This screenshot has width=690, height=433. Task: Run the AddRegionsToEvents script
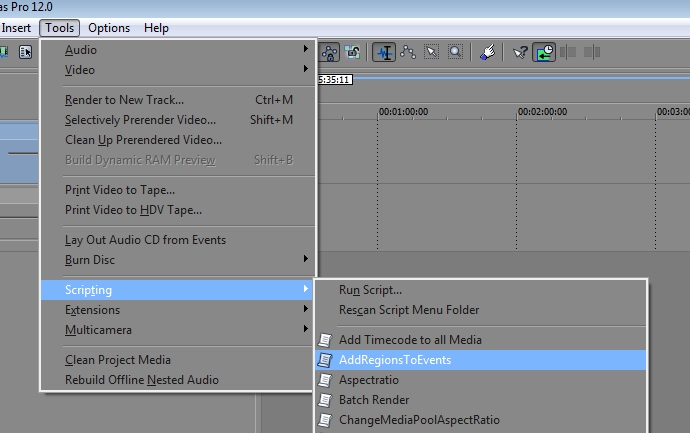pos(395,360)
